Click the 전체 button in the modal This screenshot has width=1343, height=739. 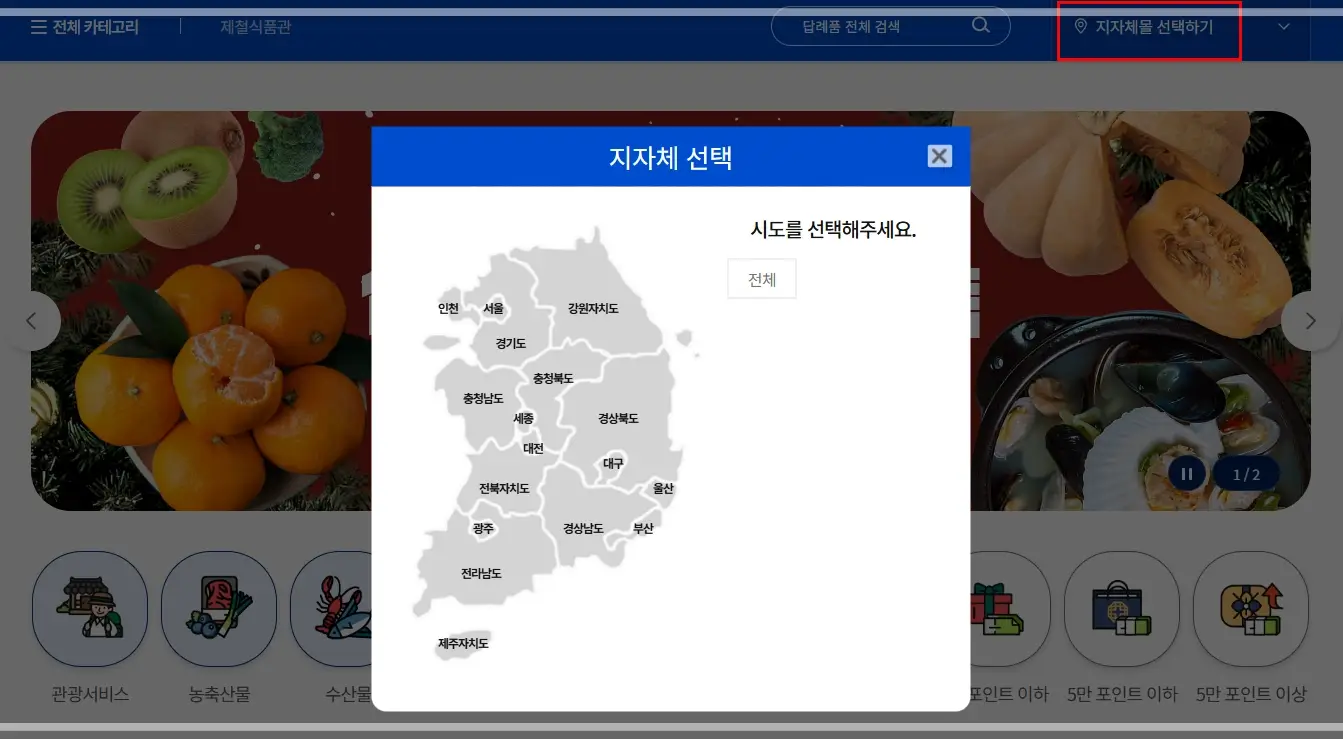coord(761,278)
